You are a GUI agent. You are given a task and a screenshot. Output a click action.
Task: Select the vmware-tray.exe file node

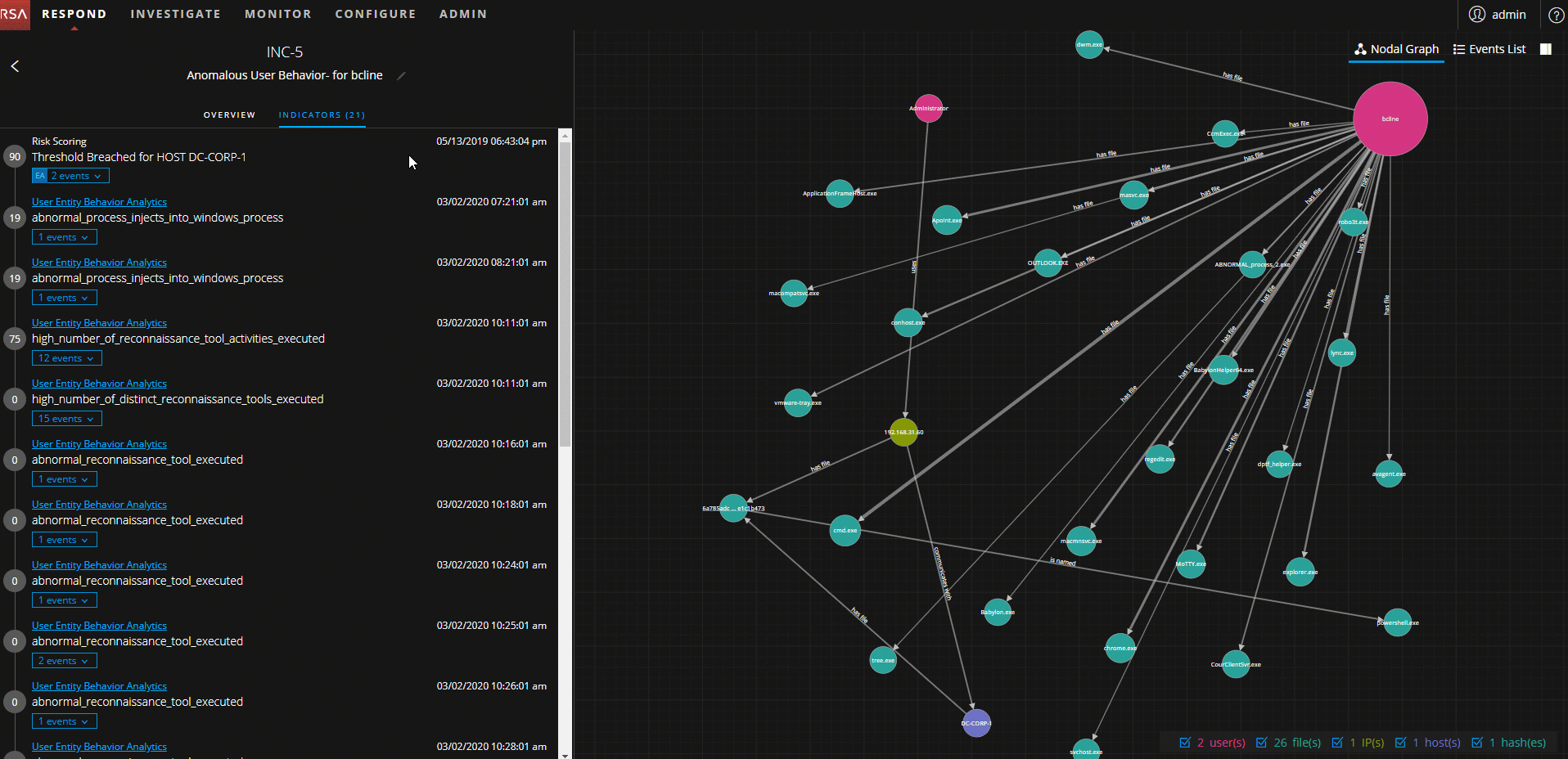click(x=798, y=402)
